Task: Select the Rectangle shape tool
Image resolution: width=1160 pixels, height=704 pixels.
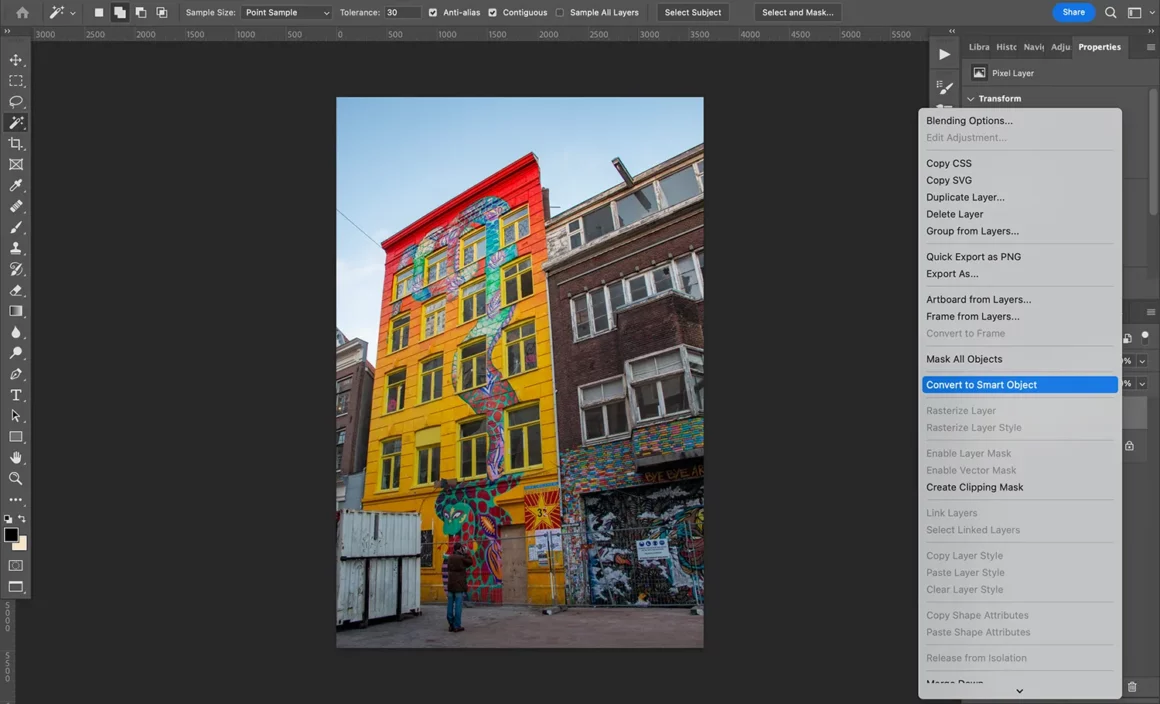Action: point(16,436)
